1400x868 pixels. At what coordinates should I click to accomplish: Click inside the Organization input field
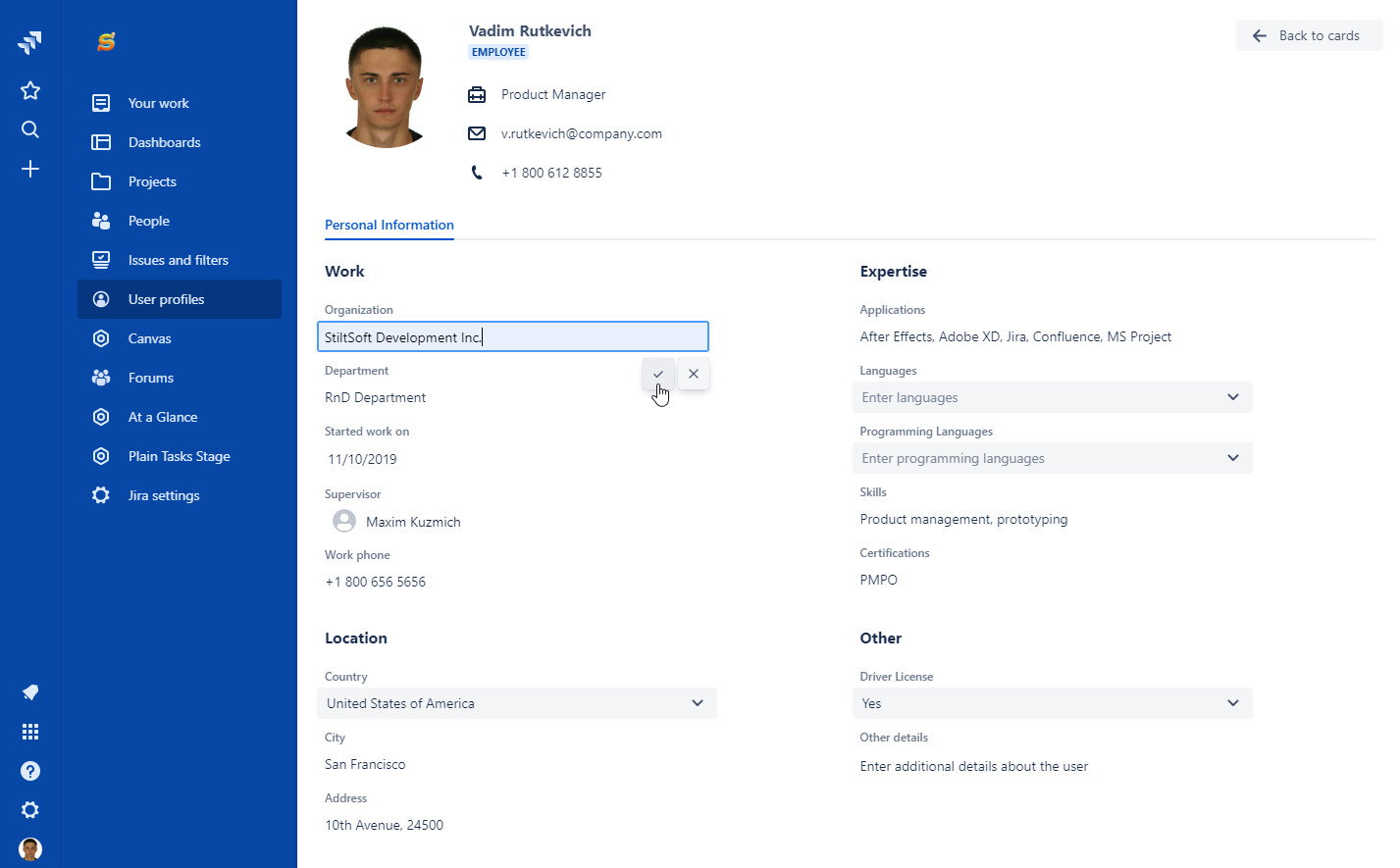[512, 336]
